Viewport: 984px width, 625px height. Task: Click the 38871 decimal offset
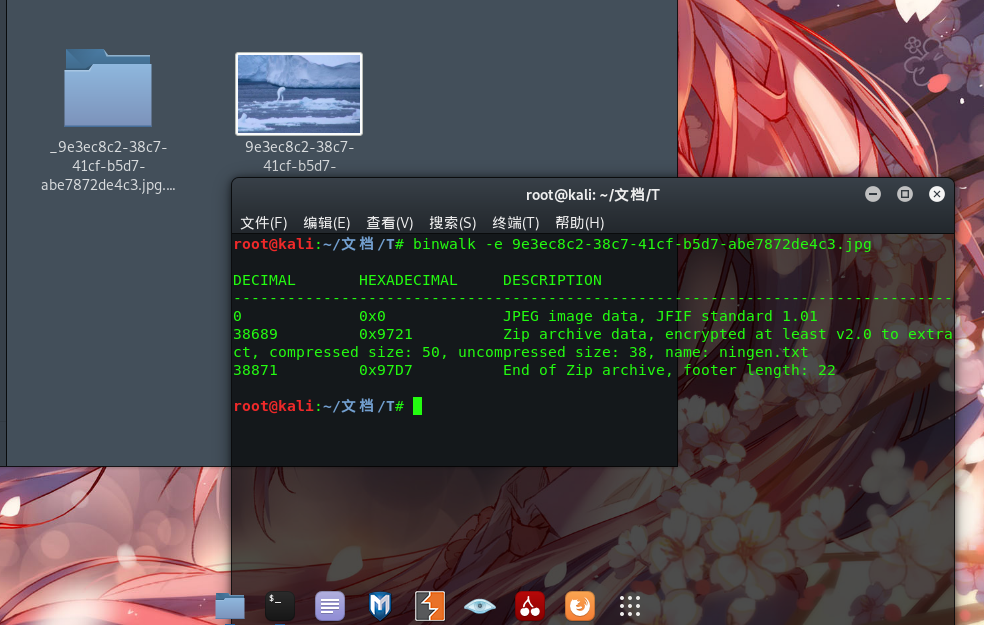click(x=255, y=370)
